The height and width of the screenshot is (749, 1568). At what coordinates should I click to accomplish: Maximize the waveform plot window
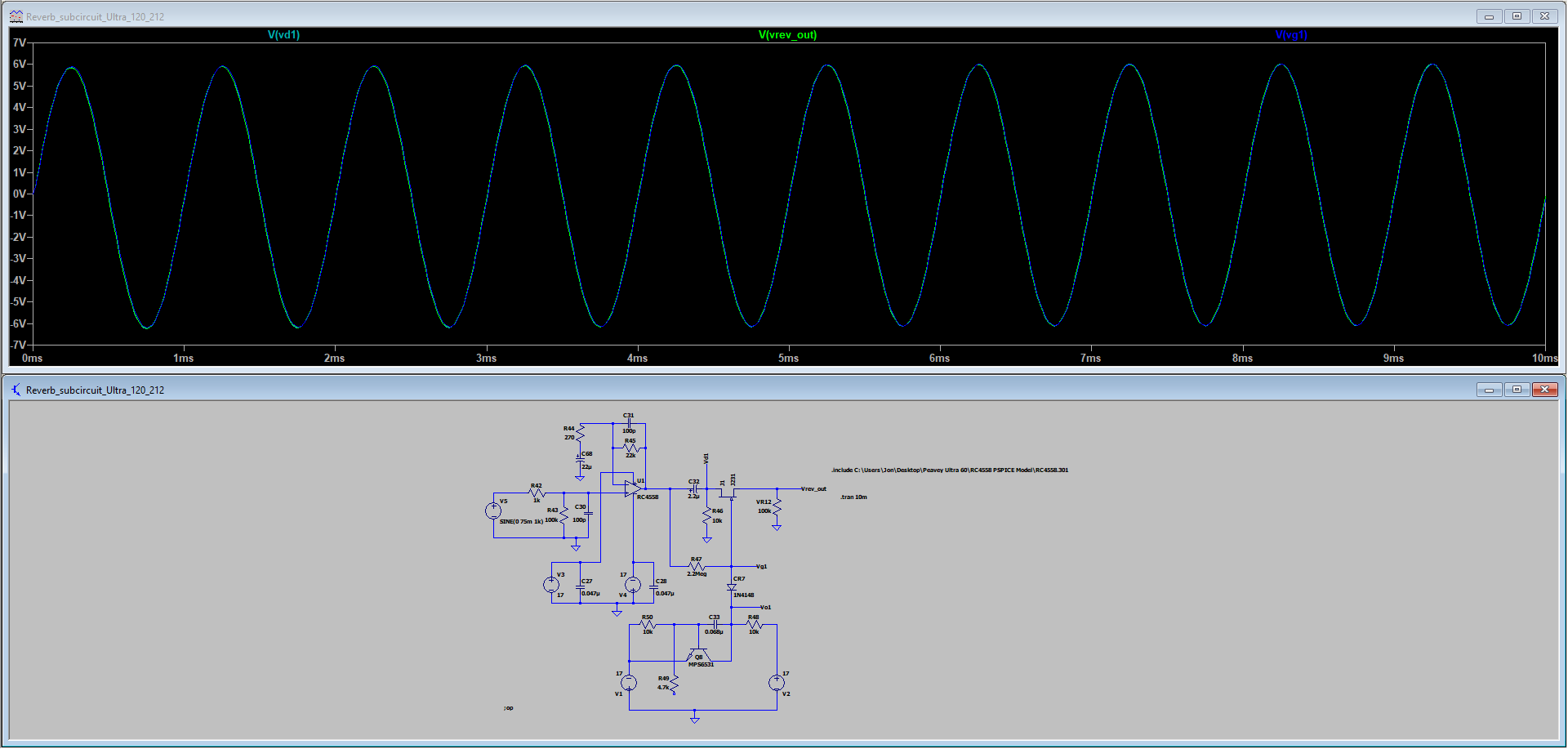coord(1517,16)
